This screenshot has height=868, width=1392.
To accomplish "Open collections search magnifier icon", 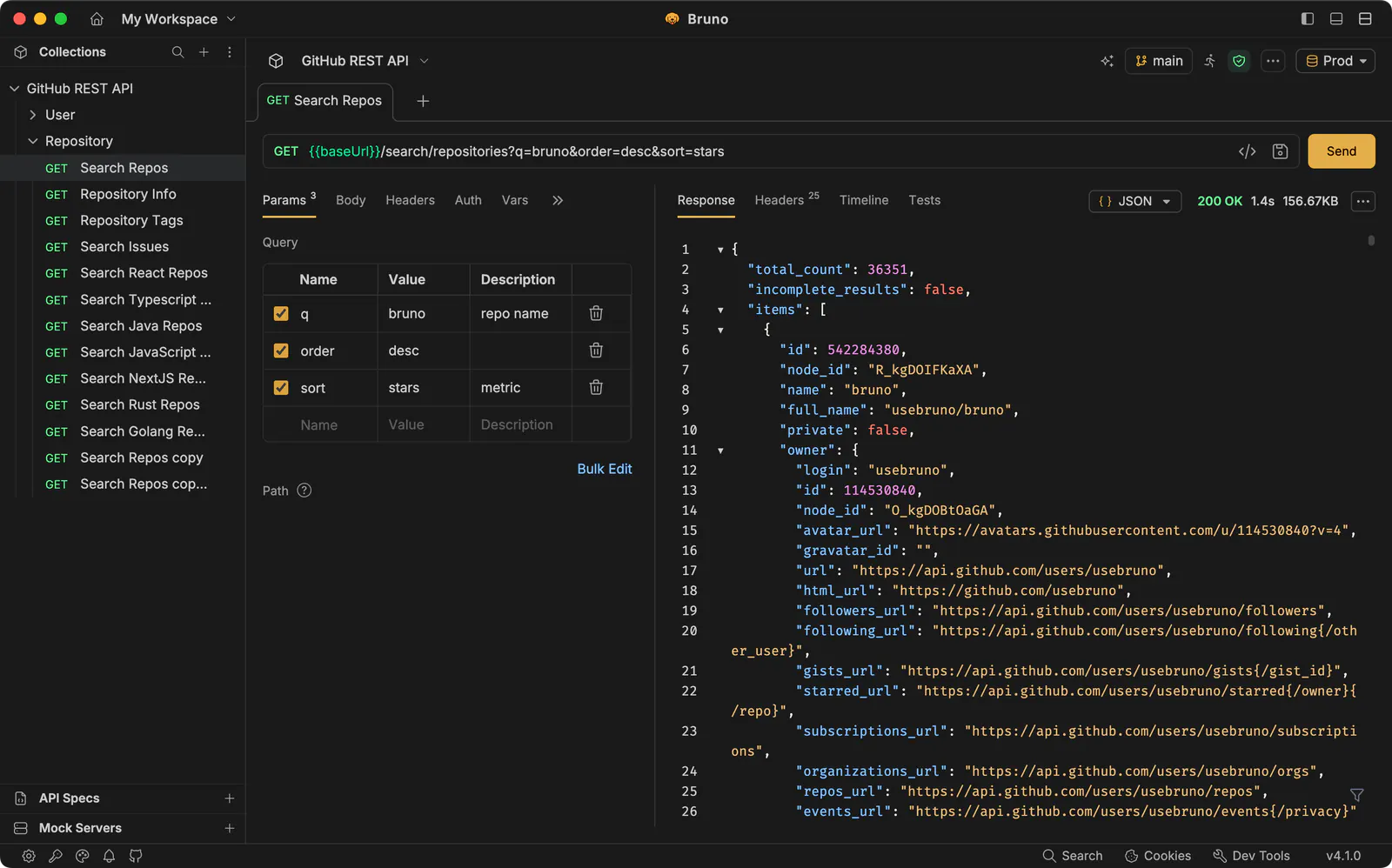I will tap(177, 52).
